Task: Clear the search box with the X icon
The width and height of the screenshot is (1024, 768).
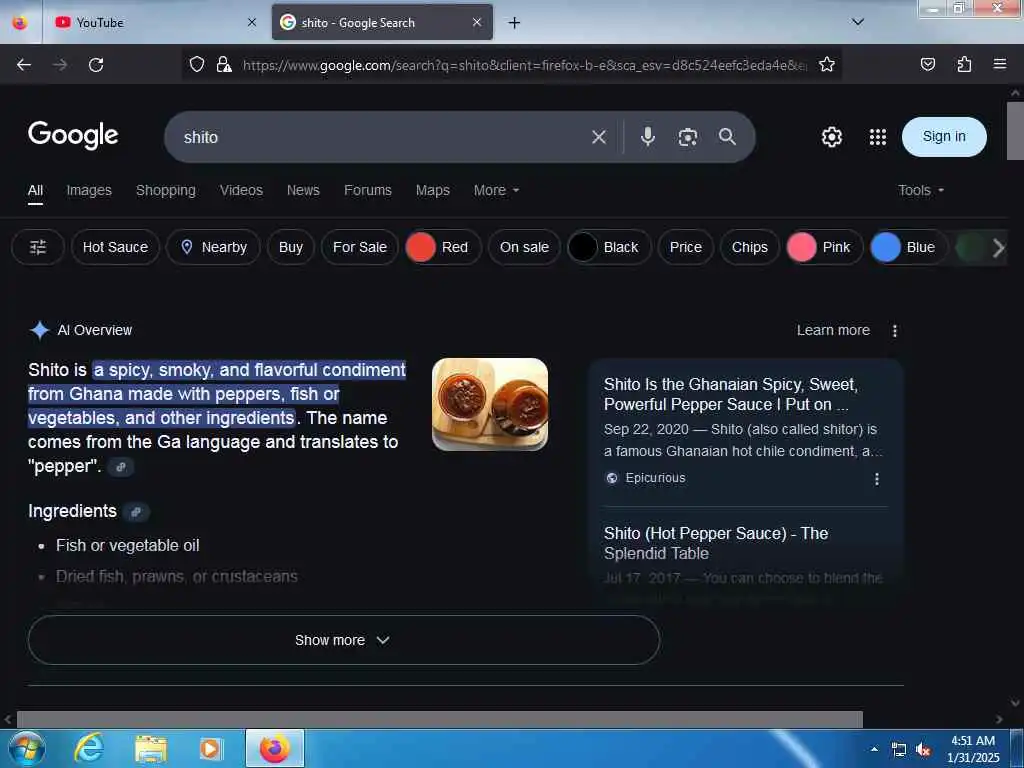Action: click(598, 137)
